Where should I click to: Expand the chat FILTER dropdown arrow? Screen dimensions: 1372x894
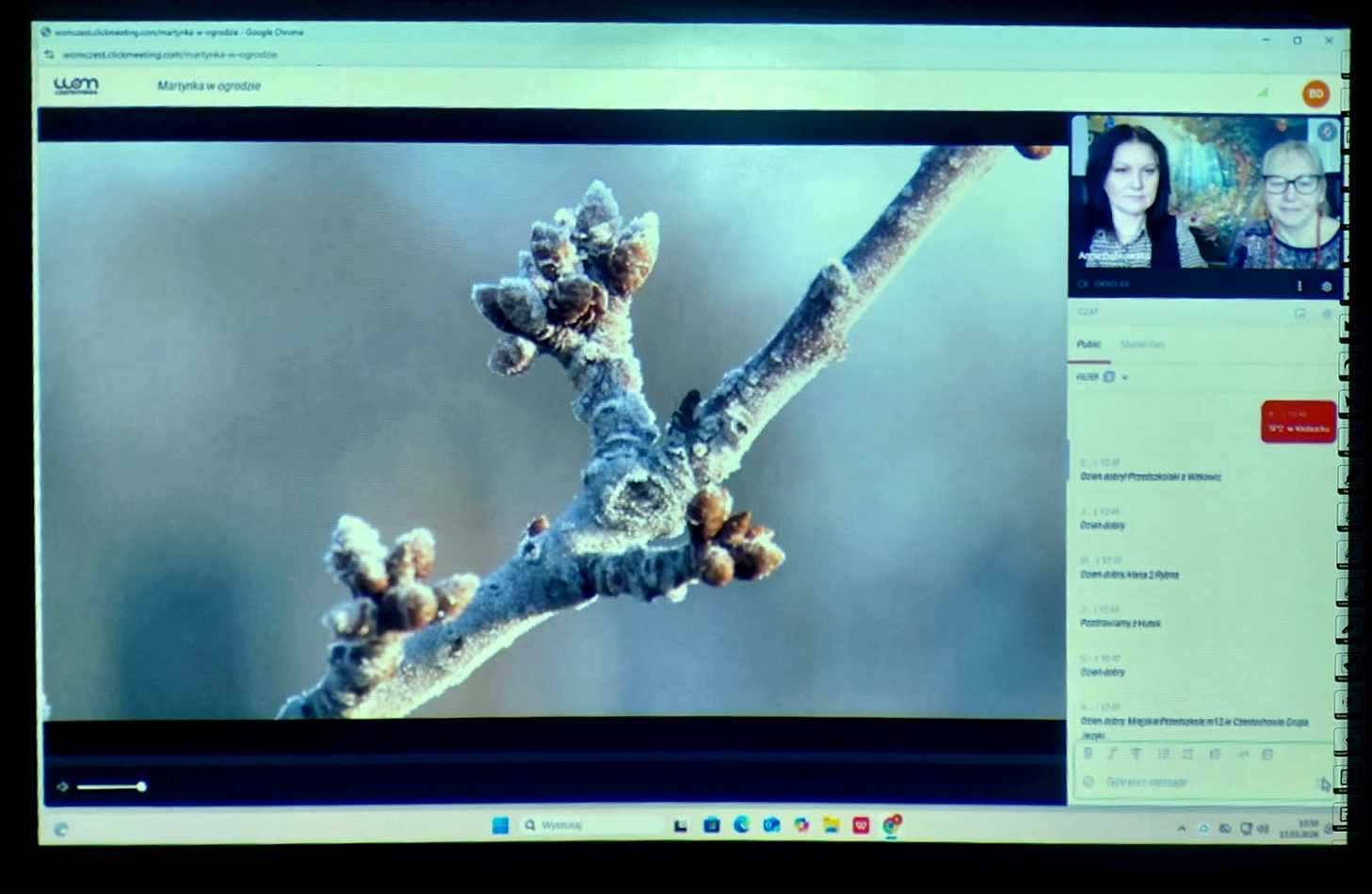[1124, 378]
